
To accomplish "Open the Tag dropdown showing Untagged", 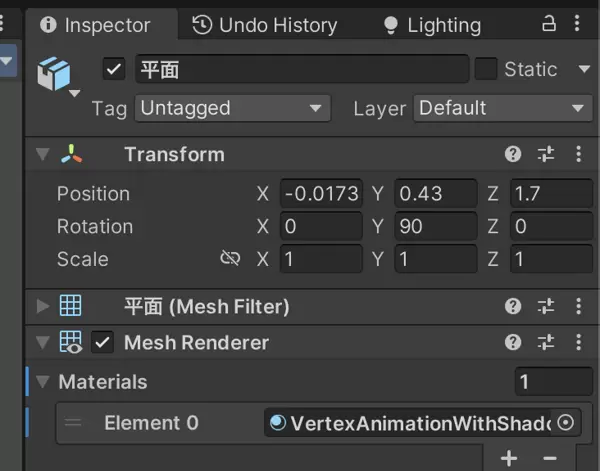I will click(233, 108).
